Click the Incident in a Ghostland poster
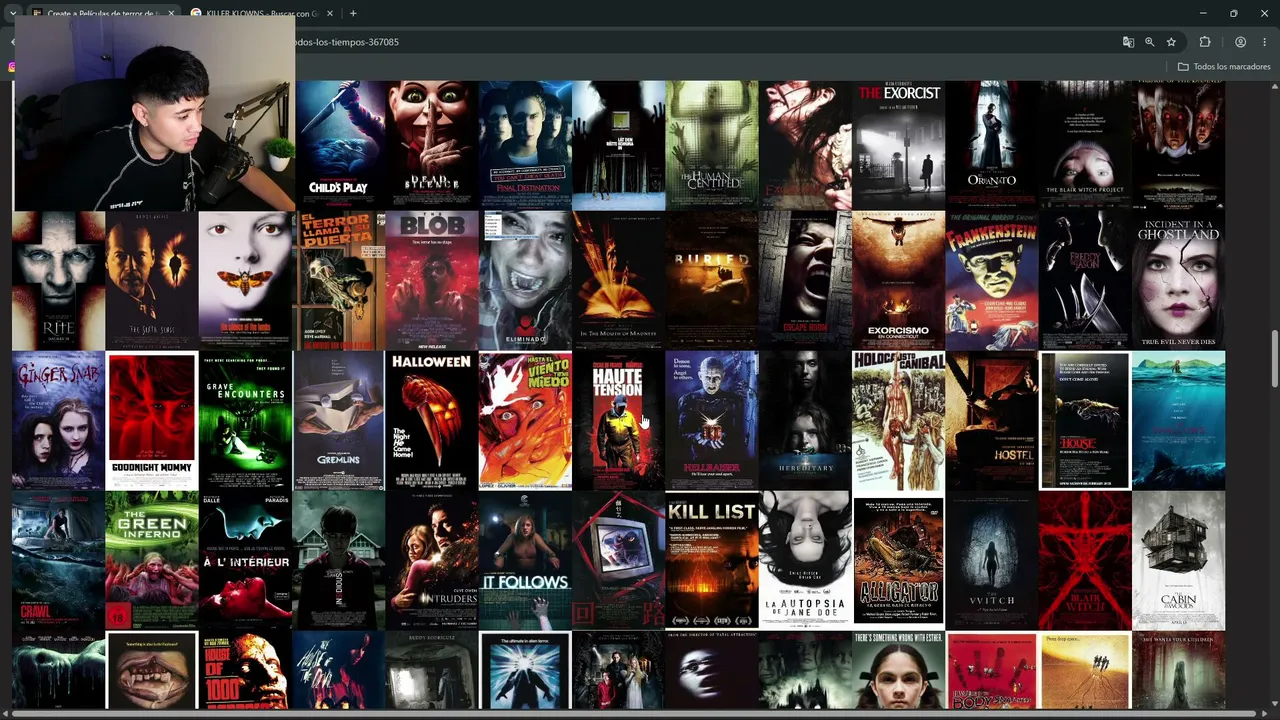 [x=1179, y=280]
